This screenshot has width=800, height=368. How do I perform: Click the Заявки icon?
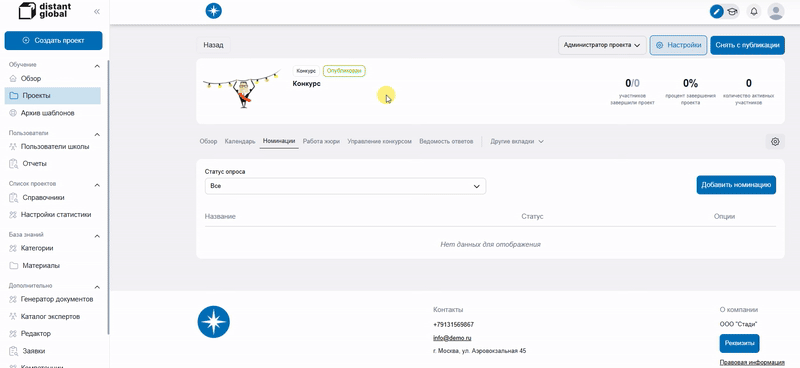pyautogui.click(x=14, y=351)
